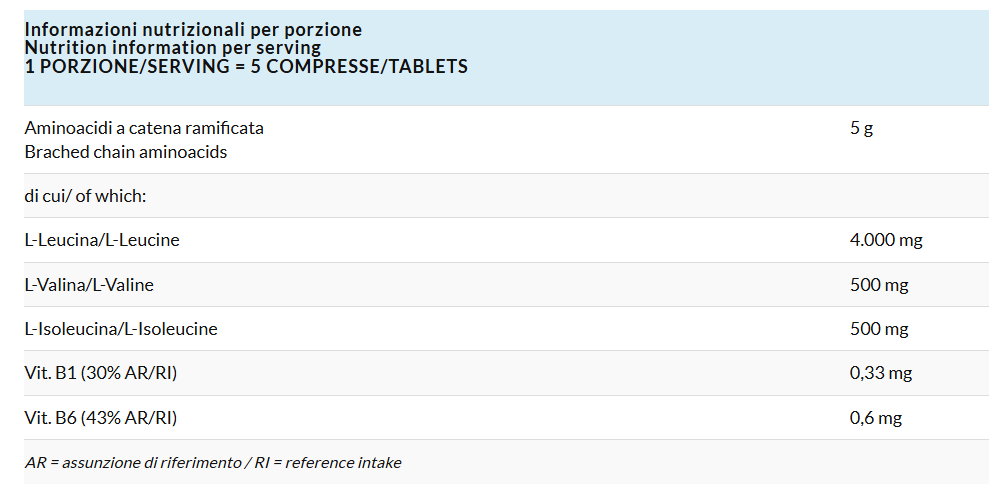This screenshot has width=995, height=493.
Task: Click the "1 PORZIONE/SERVING = 5 COMPRESSE/TABLETS" text
Action: click(x=246, y=67)
